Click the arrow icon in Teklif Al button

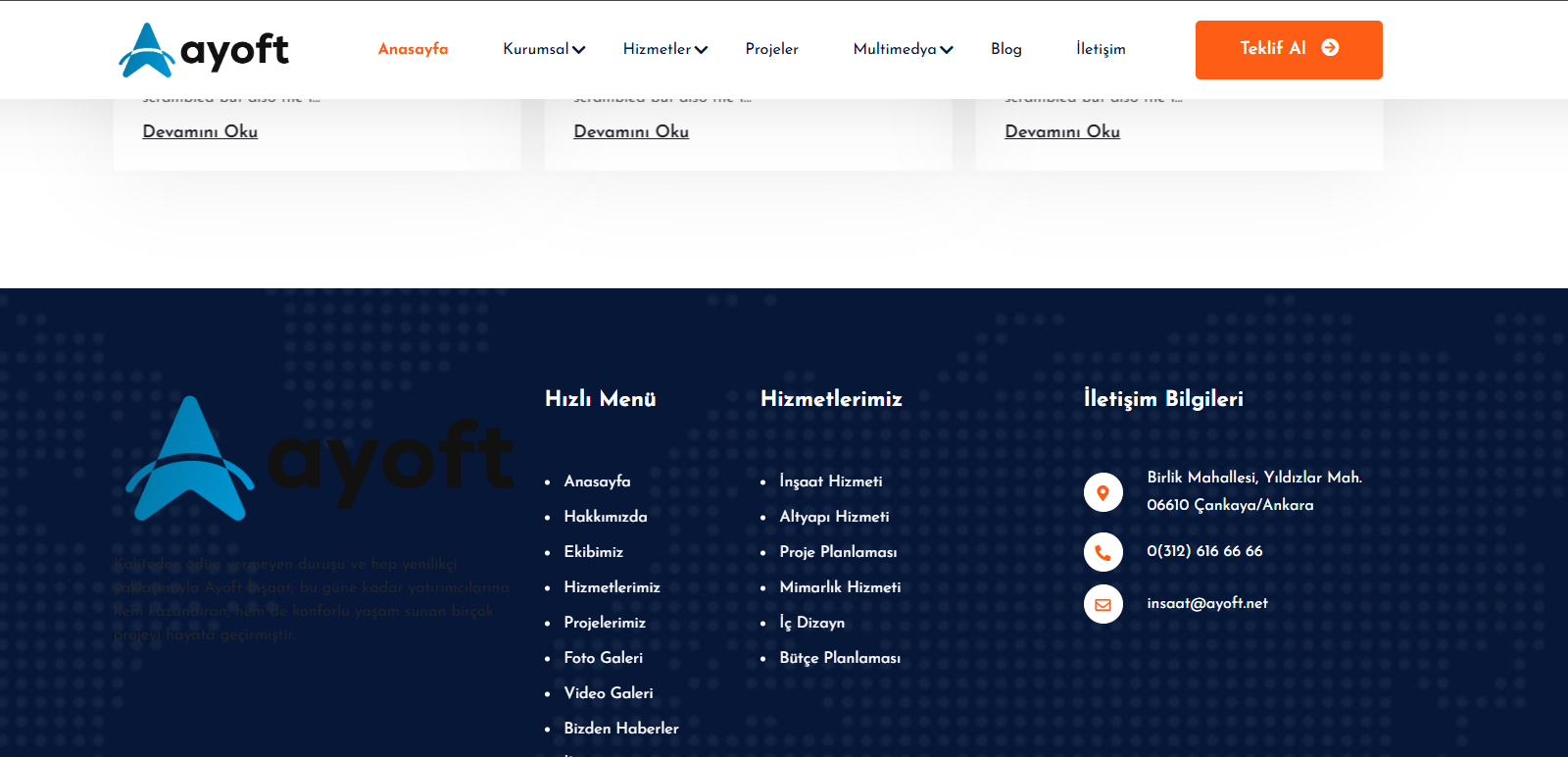tap(1330, 48)
